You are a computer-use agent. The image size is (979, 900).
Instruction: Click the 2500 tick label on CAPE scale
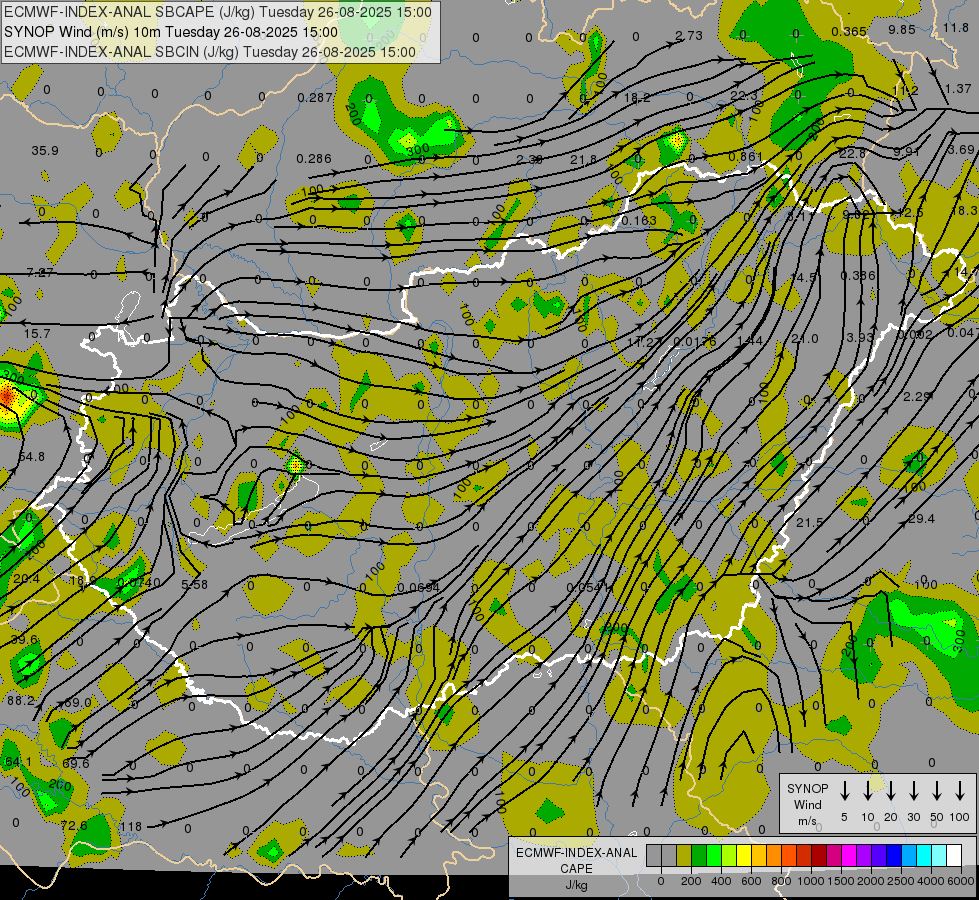[900, 881]
